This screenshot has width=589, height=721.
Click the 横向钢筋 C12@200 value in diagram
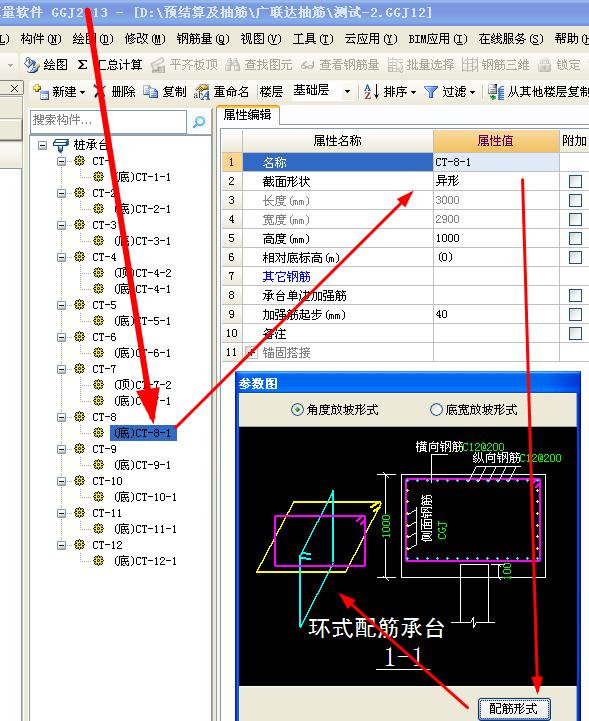coord(484,446)
